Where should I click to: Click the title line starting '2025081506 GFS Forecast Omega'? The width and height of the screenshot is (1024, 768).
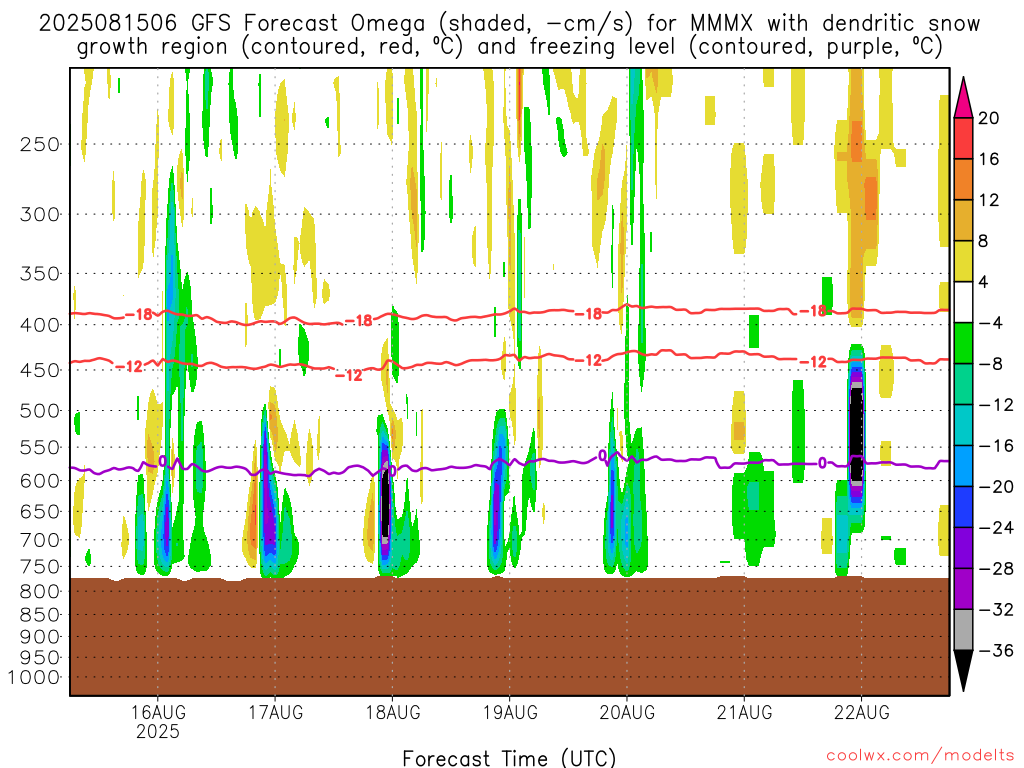[x=509, y=24]
